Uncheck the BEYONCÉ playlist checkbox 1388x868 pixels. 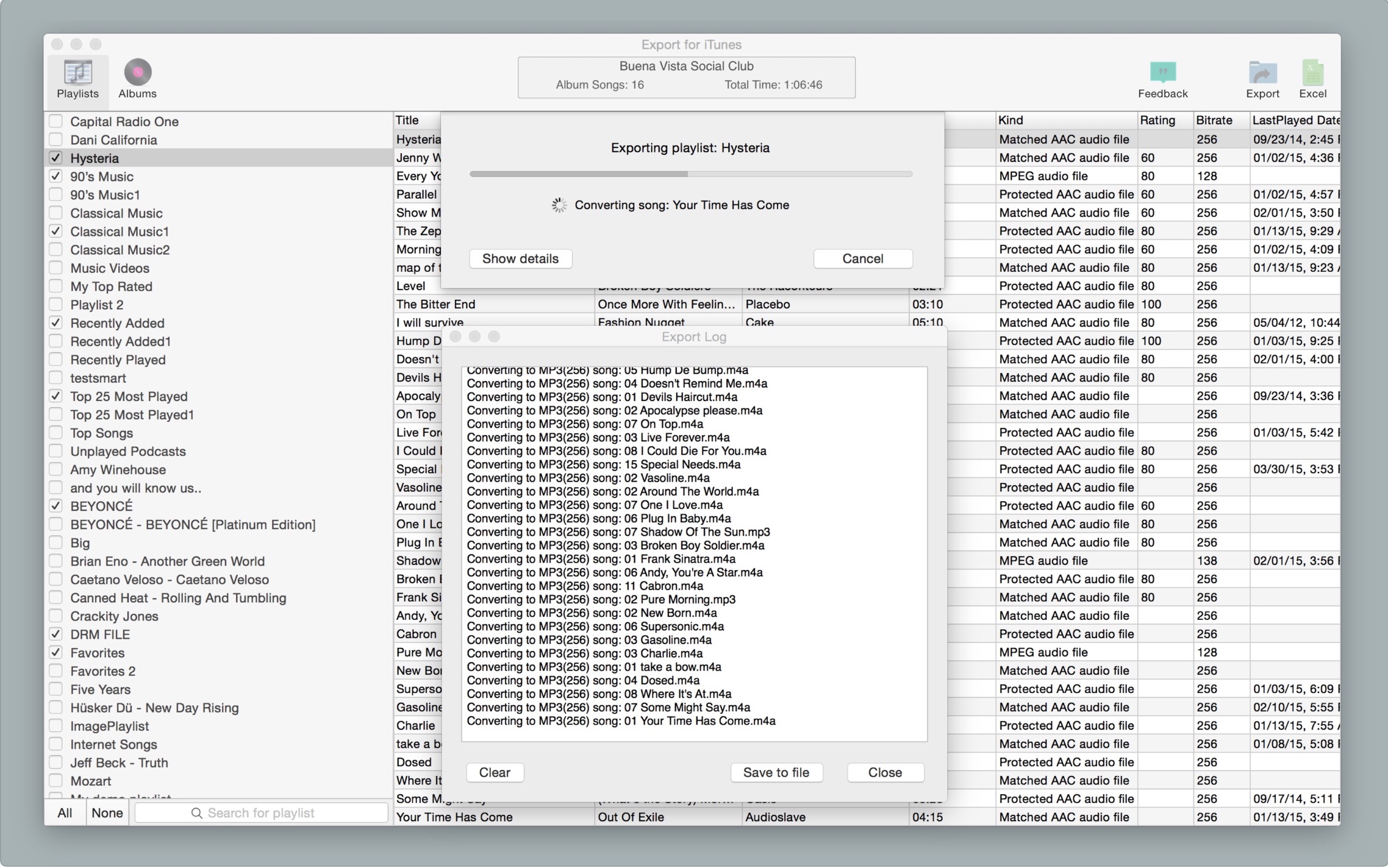coord(56,506)
